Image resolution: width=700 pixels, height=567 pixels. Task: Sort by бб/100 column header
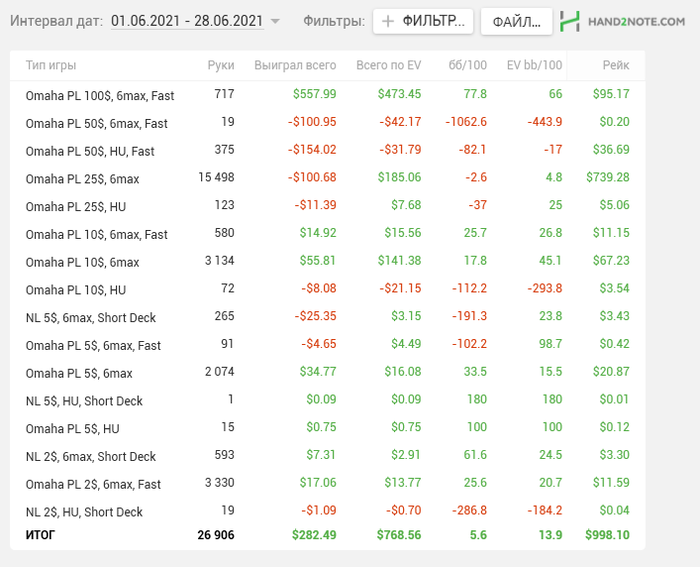point(467,65)
